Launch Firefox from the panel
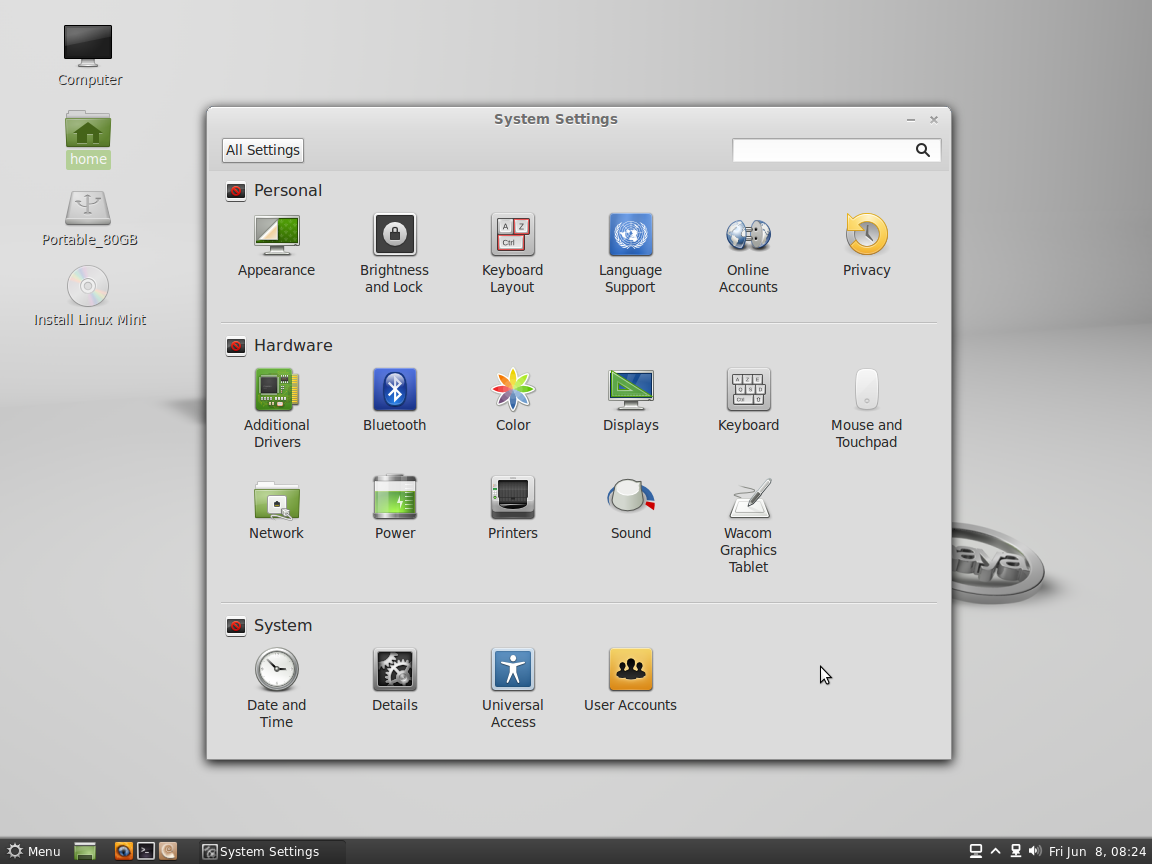 click(123, 852)
